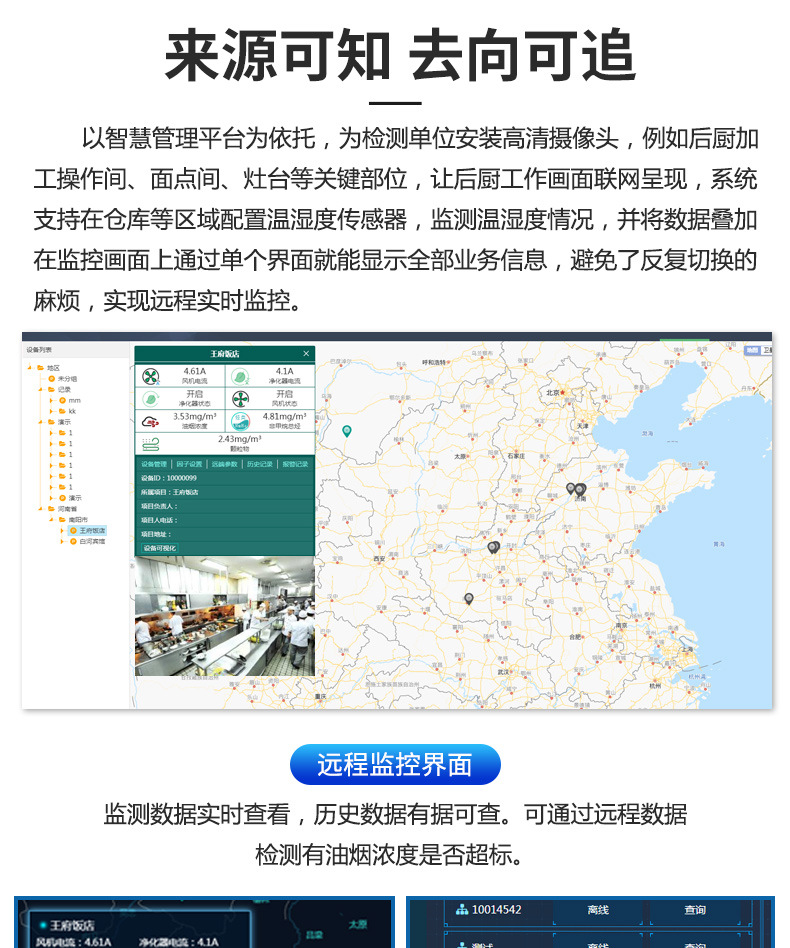Select the 南阳市 tree item
The width and height of the screenshot is (790, 948).
78,520
